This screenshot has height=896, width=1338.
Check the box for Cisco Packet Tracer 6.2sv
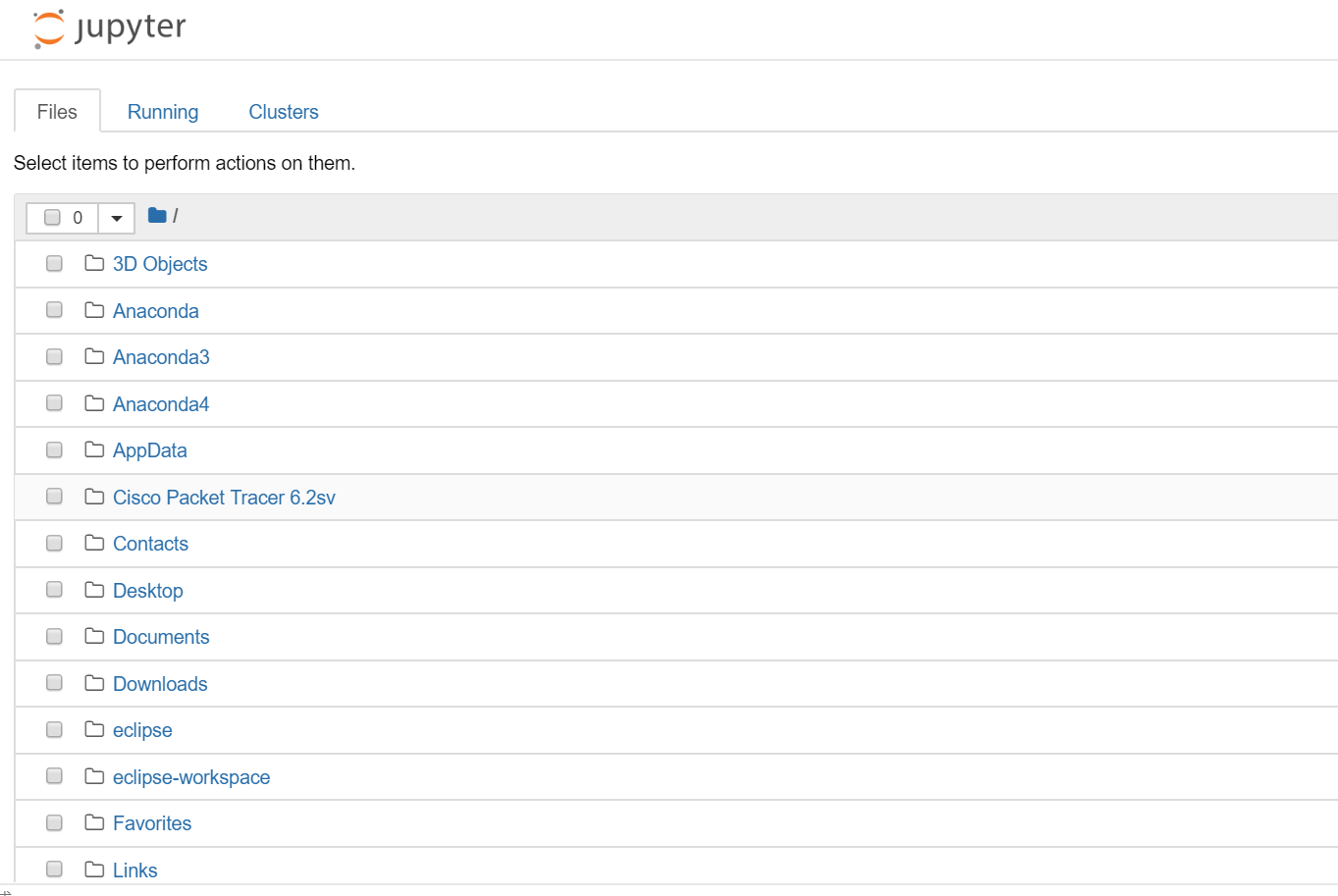pyautogui.click(x=54, y=497)
